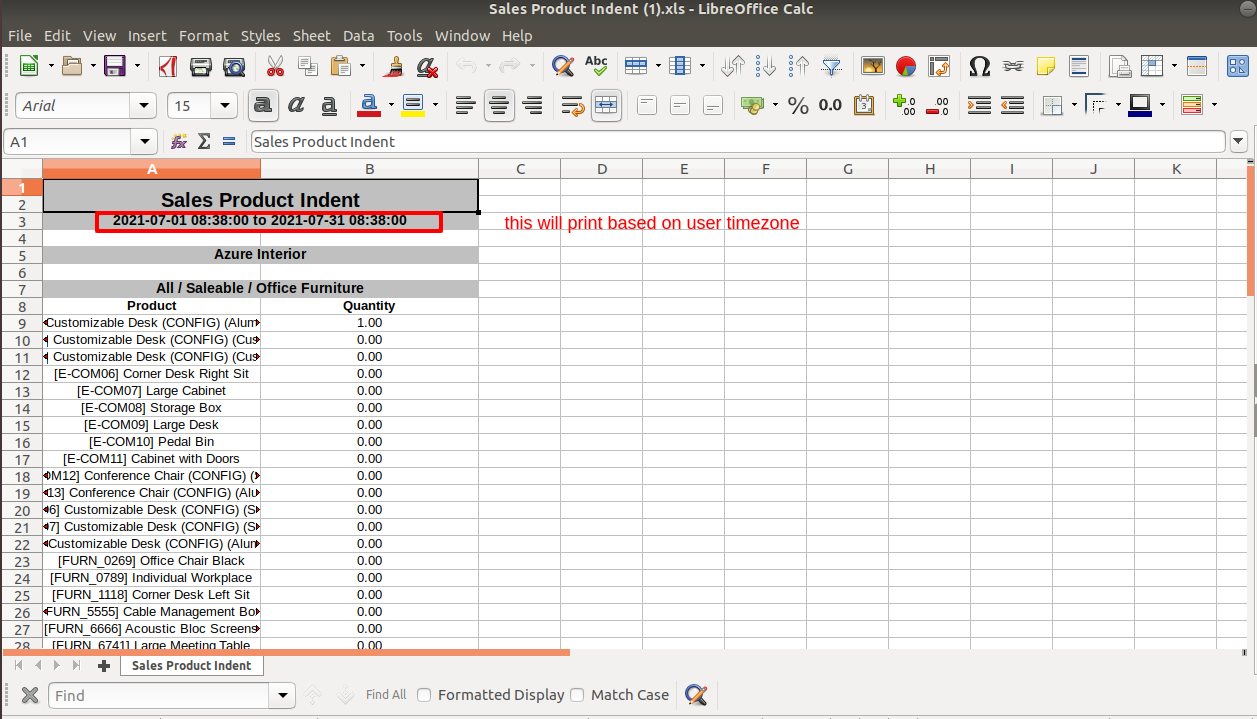Click Find All button
1257x719 pixels.
click(x=386, y=695)
